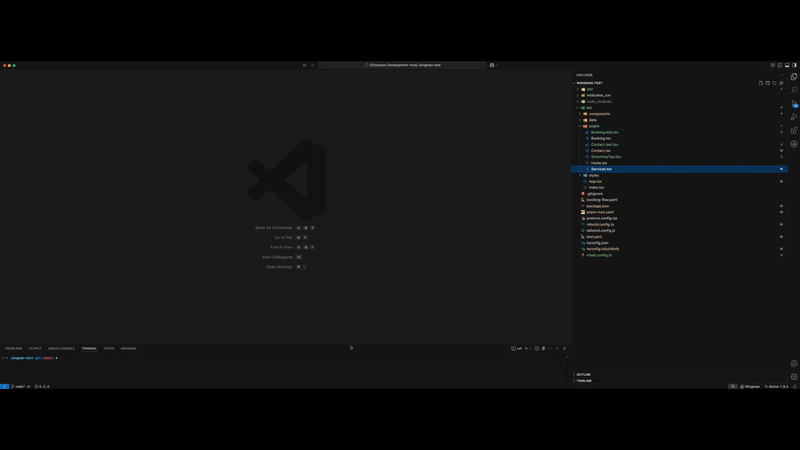Switch to the Ports tab
800x450 pixels.
(x=109, y=348)
